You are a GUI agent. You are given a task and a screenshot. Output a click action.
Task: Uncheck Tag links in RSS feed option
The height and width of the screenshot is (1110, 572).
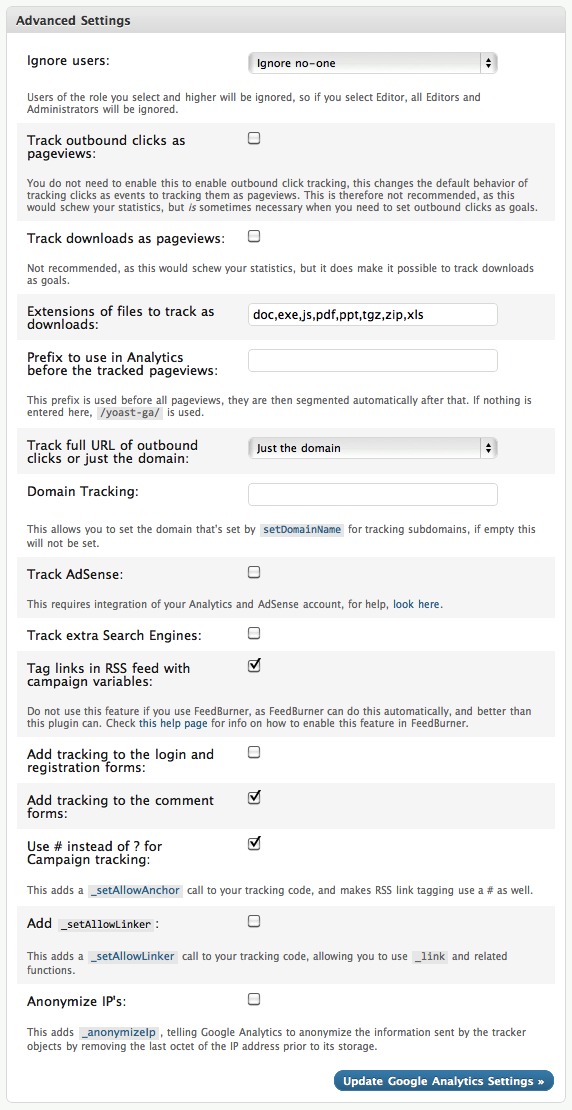click(x=254, y=665)
